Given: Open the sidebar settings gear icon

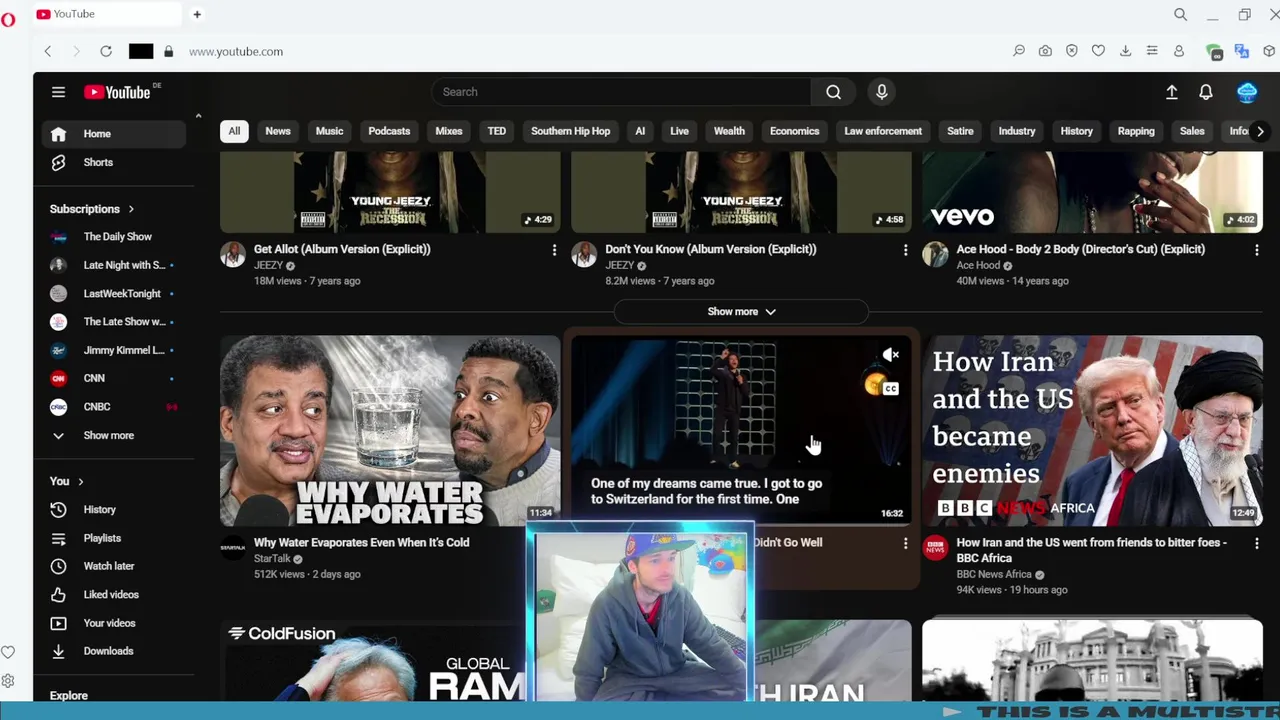Looking at the screenshot, I should coord(8,681).
